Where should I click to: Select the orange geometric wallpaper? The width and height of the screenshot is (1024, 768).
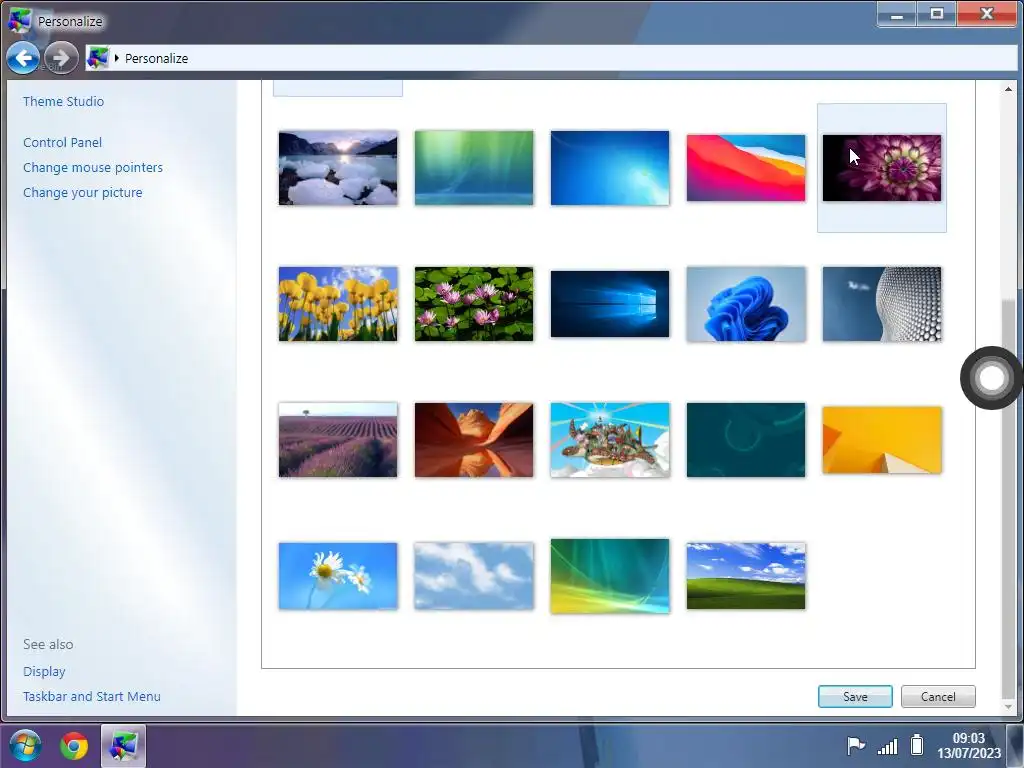coord(882,440)
